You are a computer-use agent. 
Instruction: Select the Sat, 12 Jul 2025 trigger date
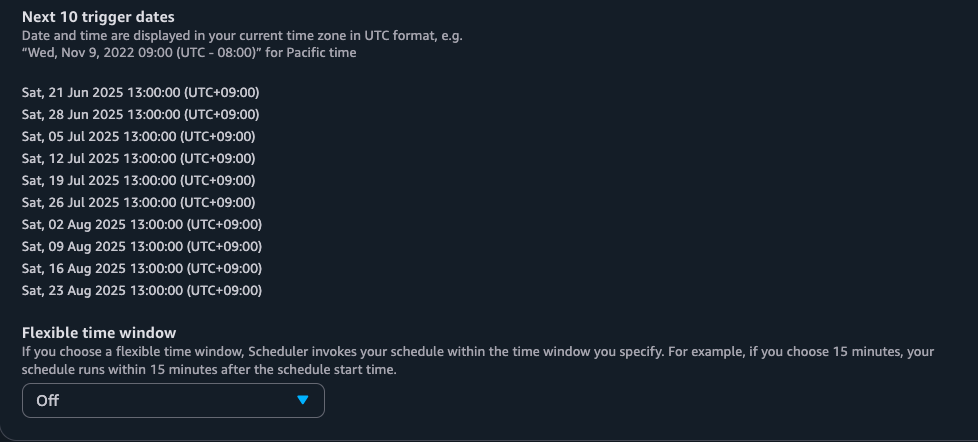138,158
